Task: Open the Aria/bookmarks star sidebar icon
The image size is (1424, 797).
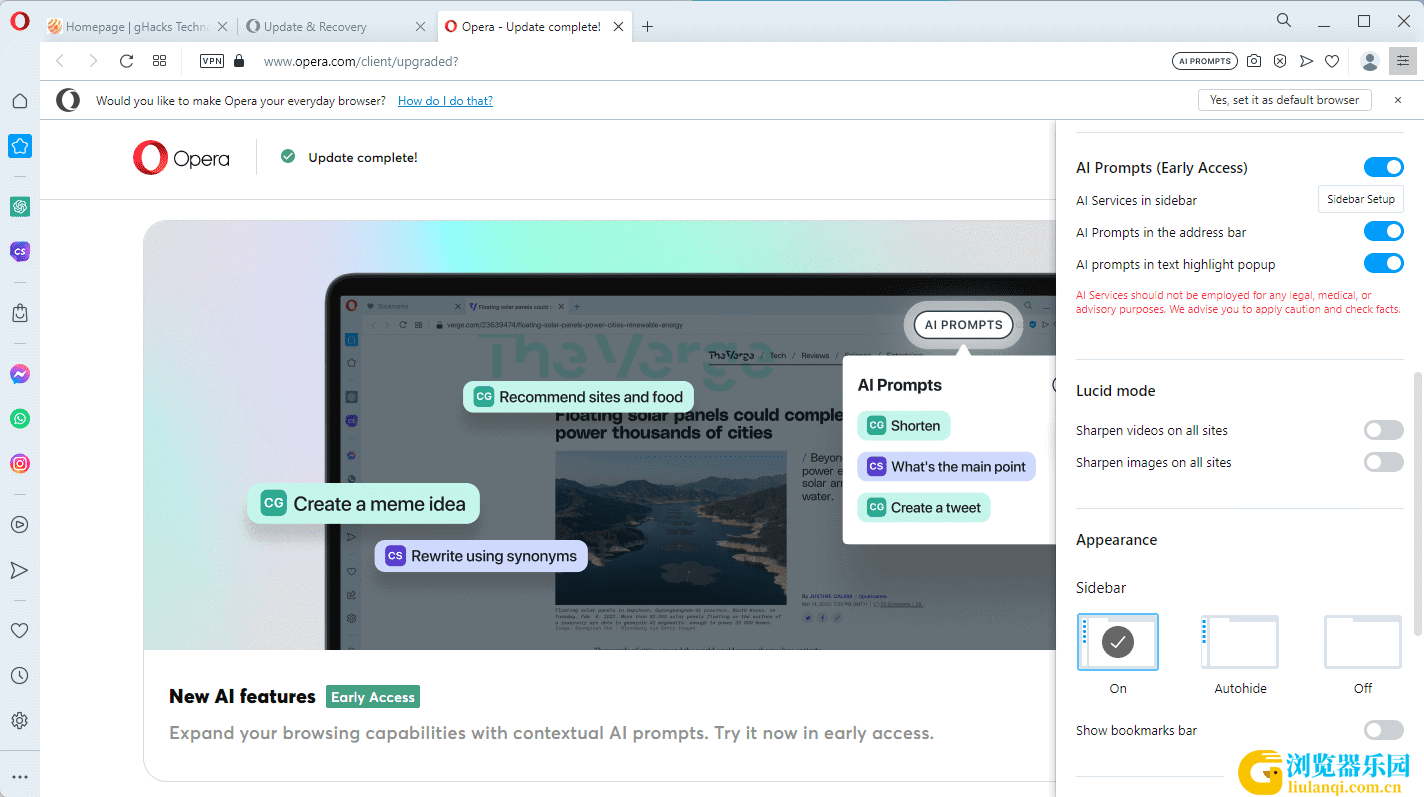Action: pos(20,146)
